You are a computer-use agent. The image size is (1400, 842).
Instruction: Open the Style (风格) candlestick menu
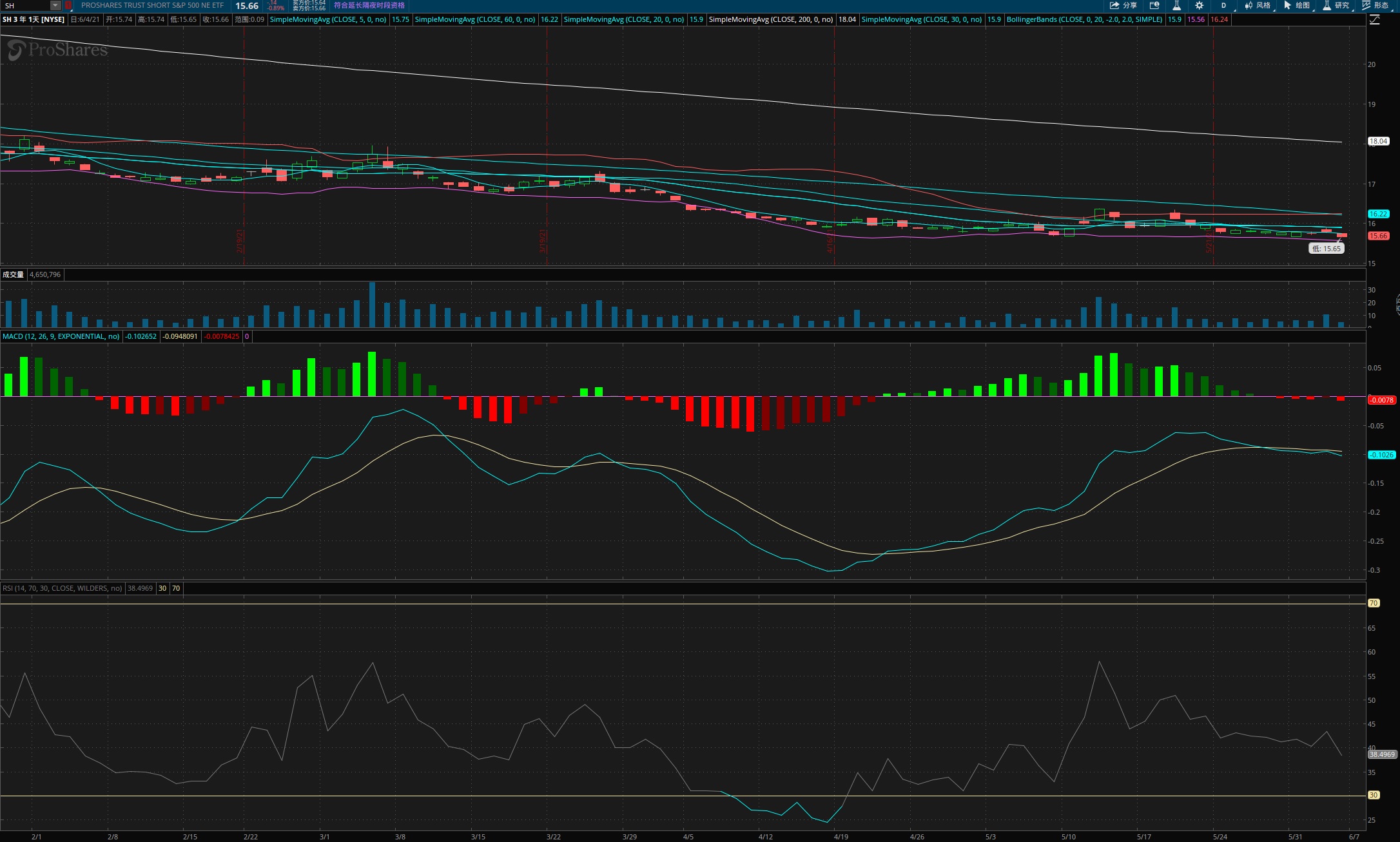coord(1258,5)
